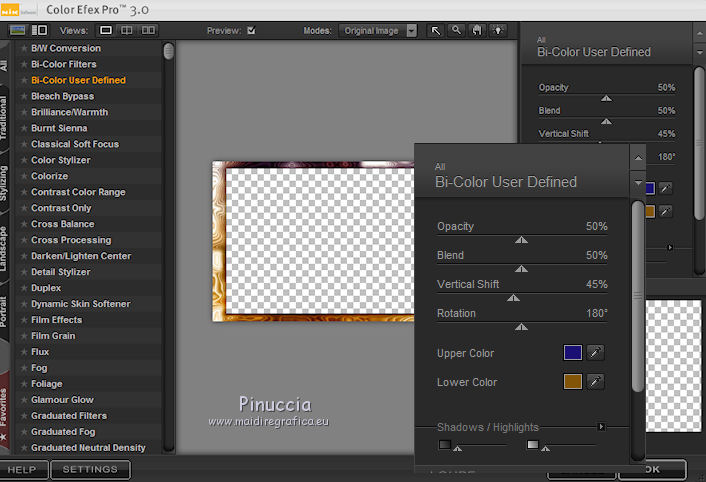This screenshot has height=482, width=706.
Task: Click the HELP button
Action: pos(22,469)
